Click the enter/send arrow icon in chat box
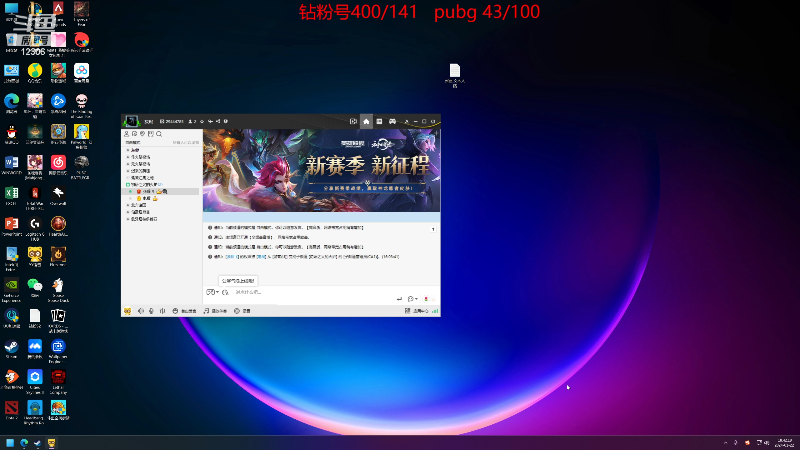Viewport: 800px width, 450px height. point(399,298)
